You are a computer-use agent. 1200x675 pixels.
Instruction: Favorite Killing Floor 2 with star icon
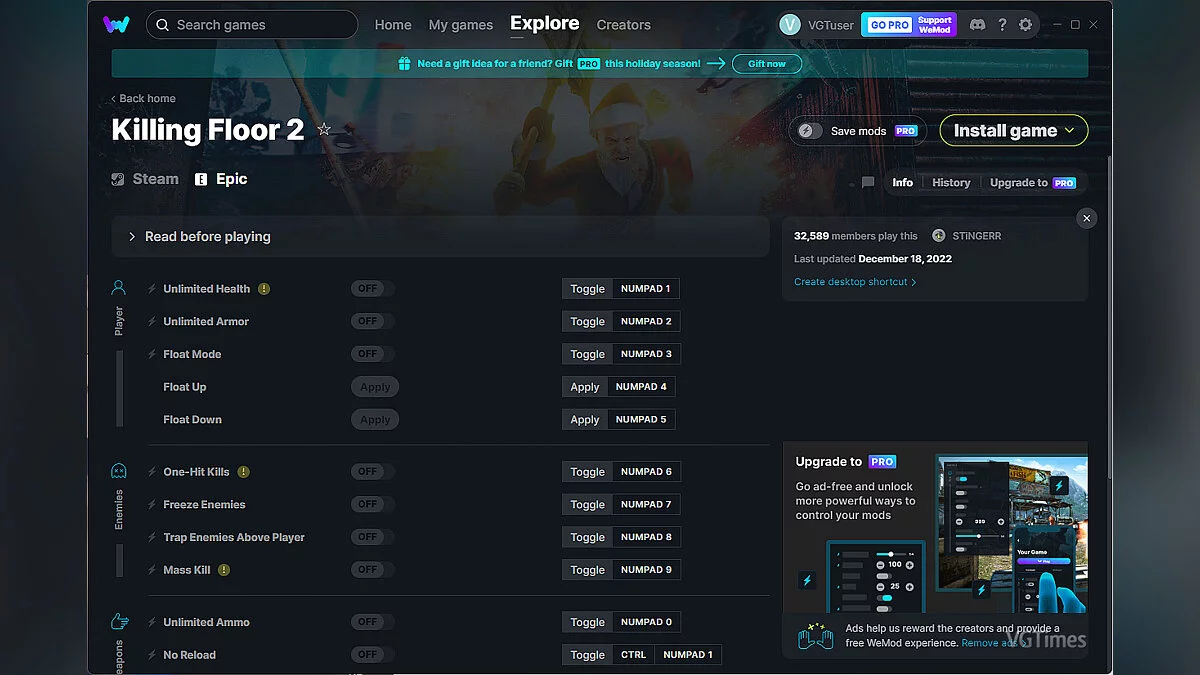tap(324, 130)
